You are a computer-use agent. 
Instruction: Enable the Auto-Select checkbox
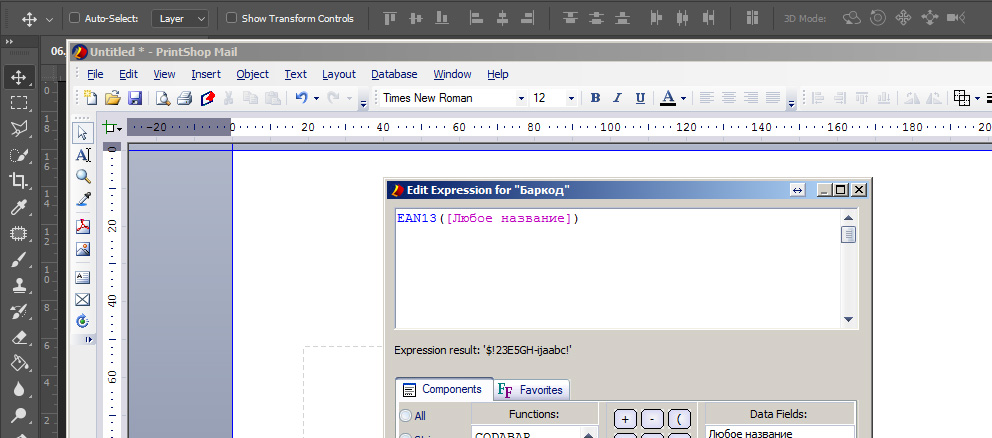(74, 18)
